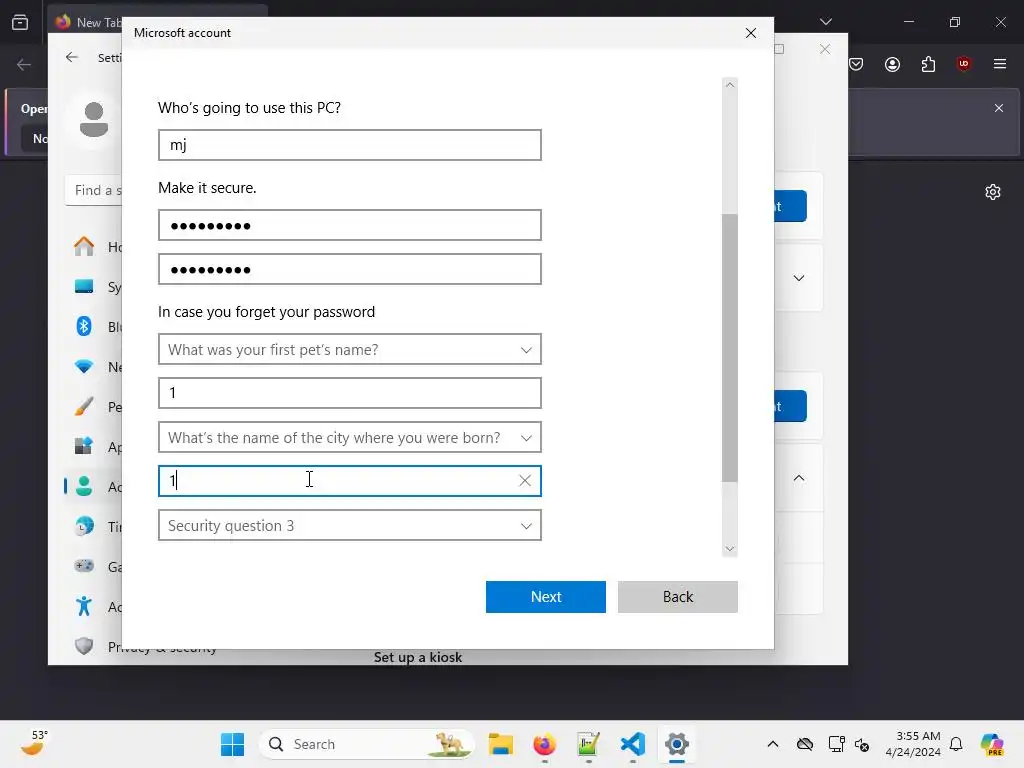This screenshot has width=1024, height=768.
Task: Select the Time & language clock icon
Action: [x=84, y=526]
